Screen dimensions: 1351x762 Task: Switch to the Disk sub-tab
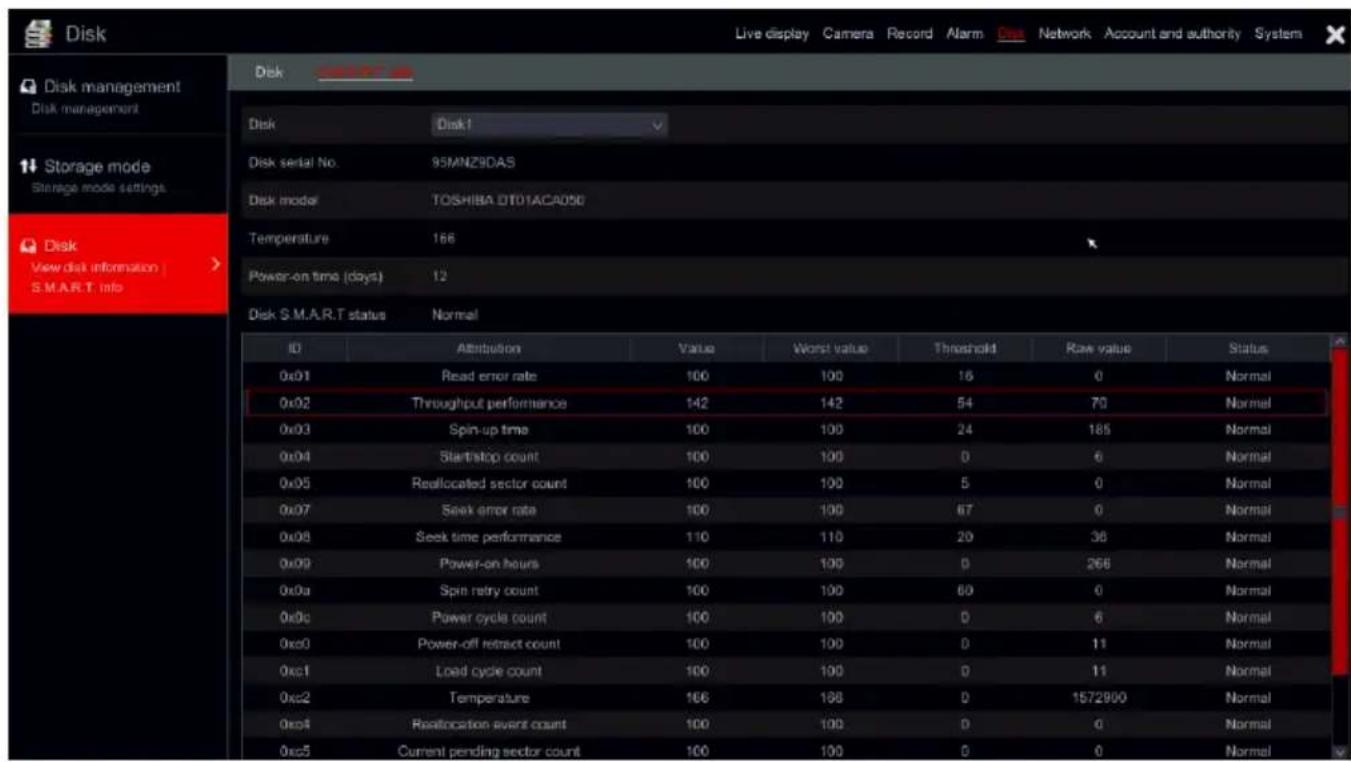coord(268,72)
